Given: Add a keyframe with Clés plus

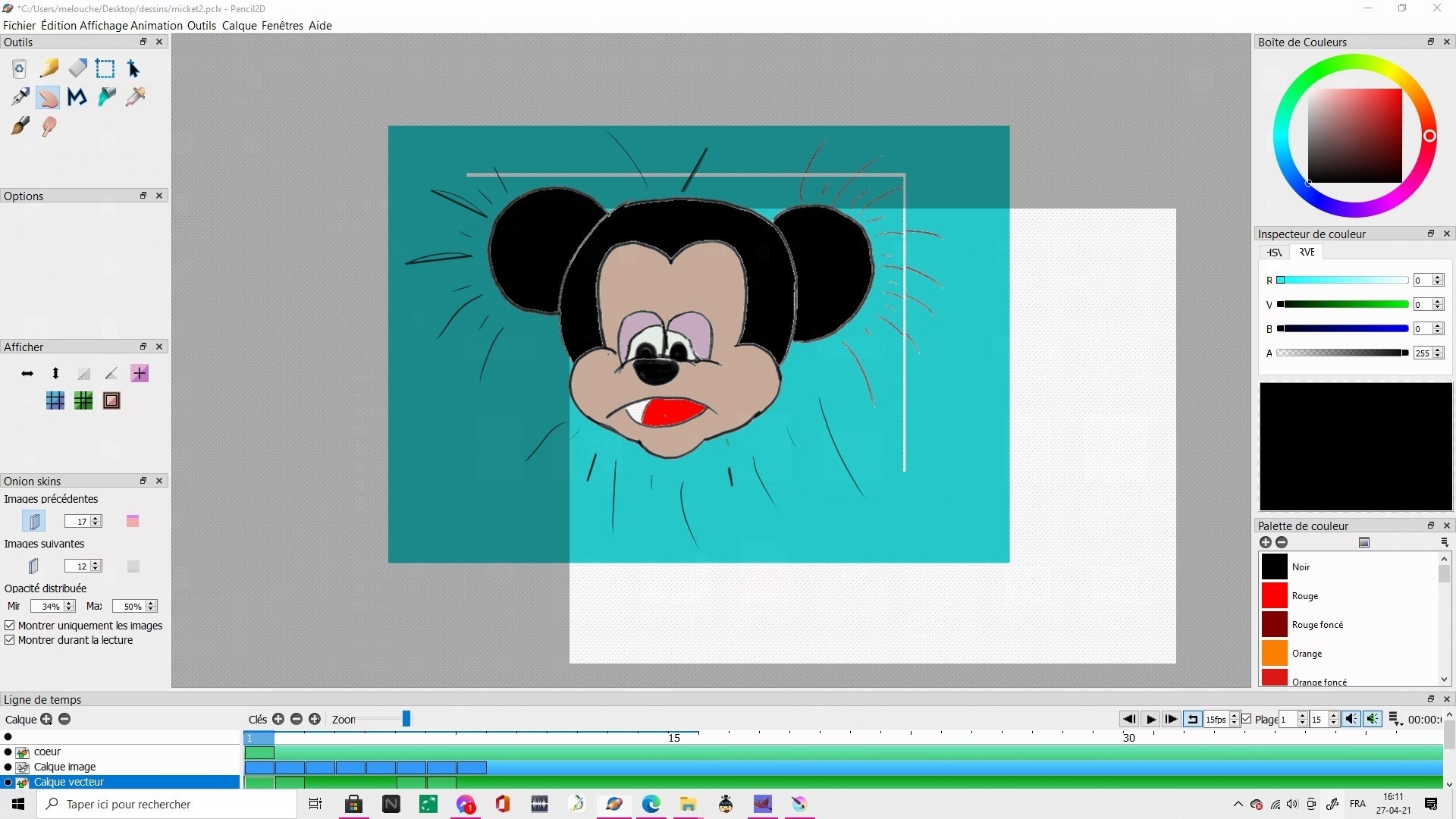Looking at the screenshot, I should [x=278, y=719].
